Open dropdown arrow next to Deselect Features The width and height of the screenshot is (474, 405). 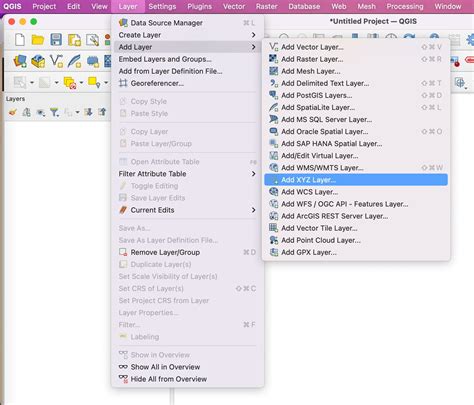(x=81, y=82)
